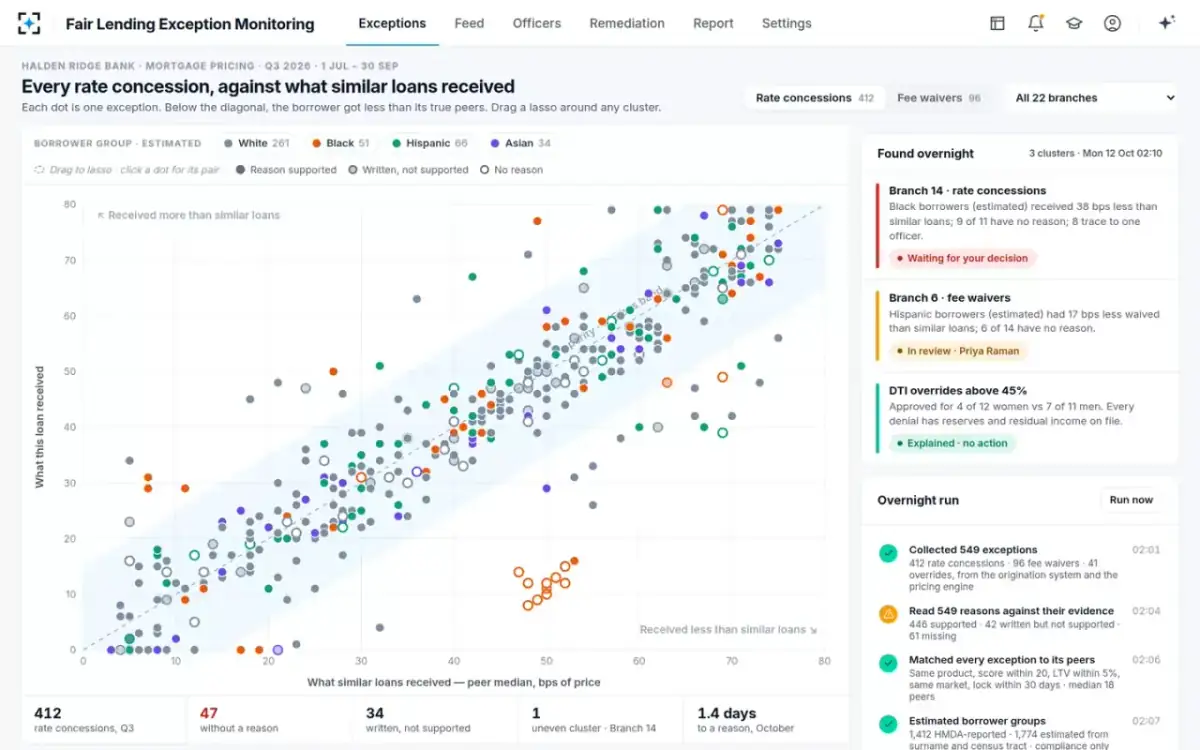Click the Fair Lending Exception Monitoring title

point(190,23)
